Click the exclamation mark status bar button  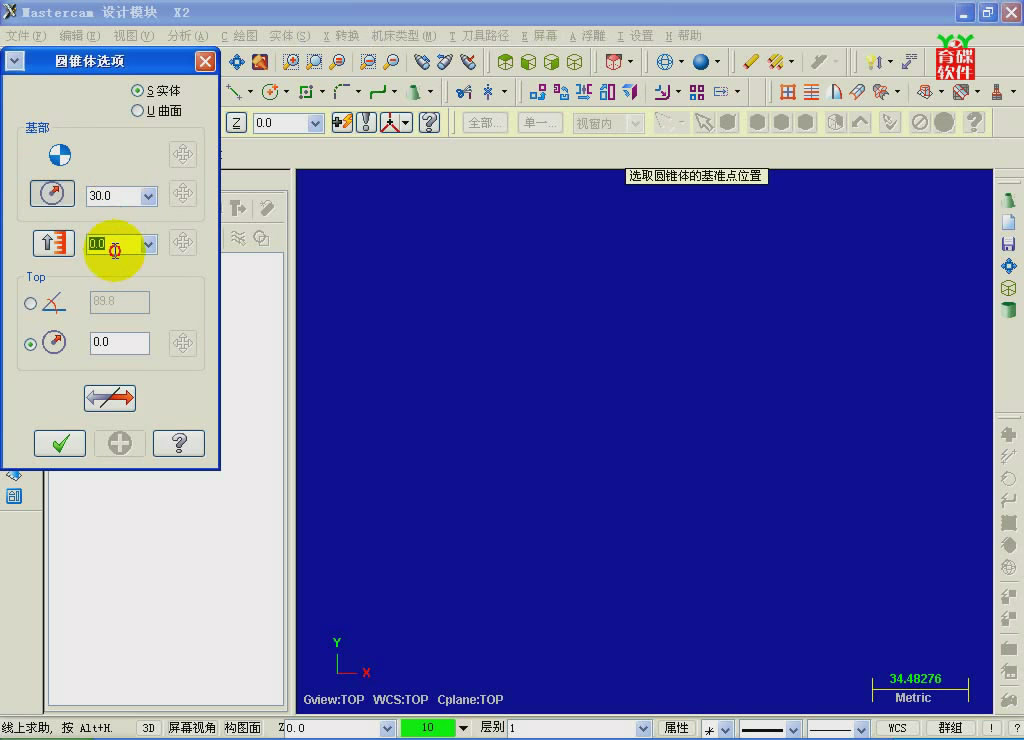point(991,728)
